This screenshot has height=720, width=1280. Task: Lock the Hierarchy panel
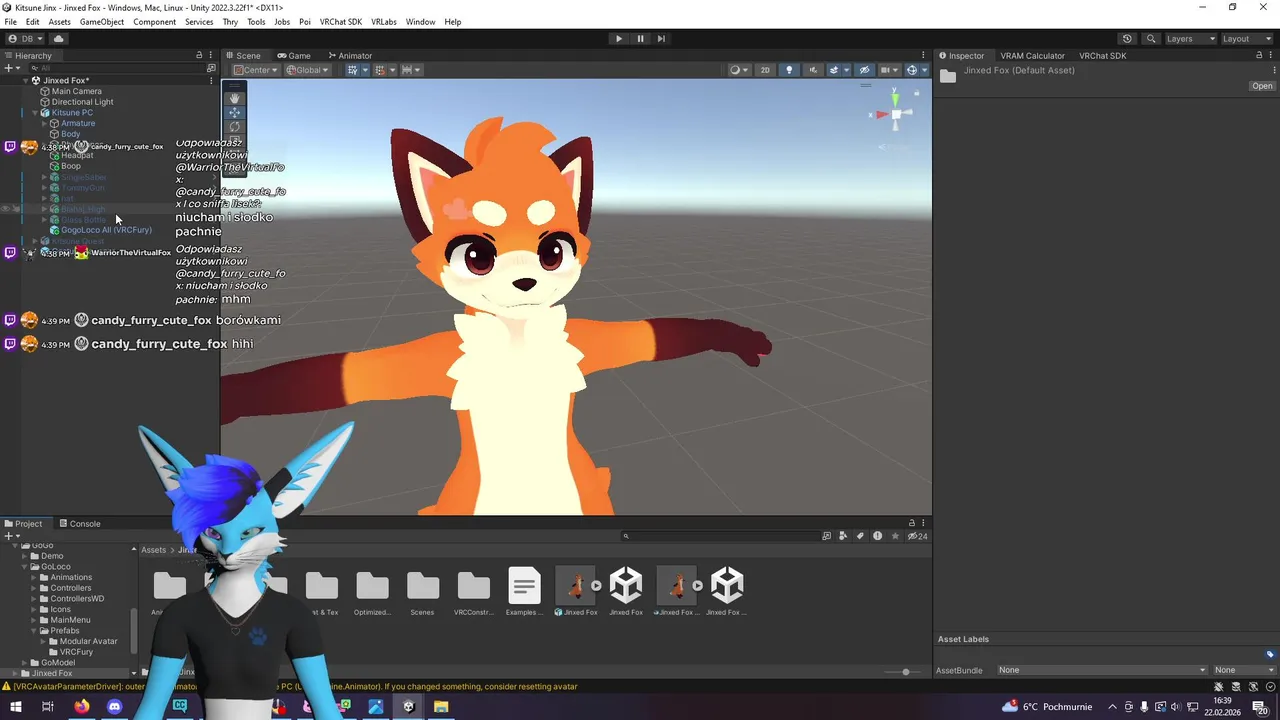(x=199, y=56)
